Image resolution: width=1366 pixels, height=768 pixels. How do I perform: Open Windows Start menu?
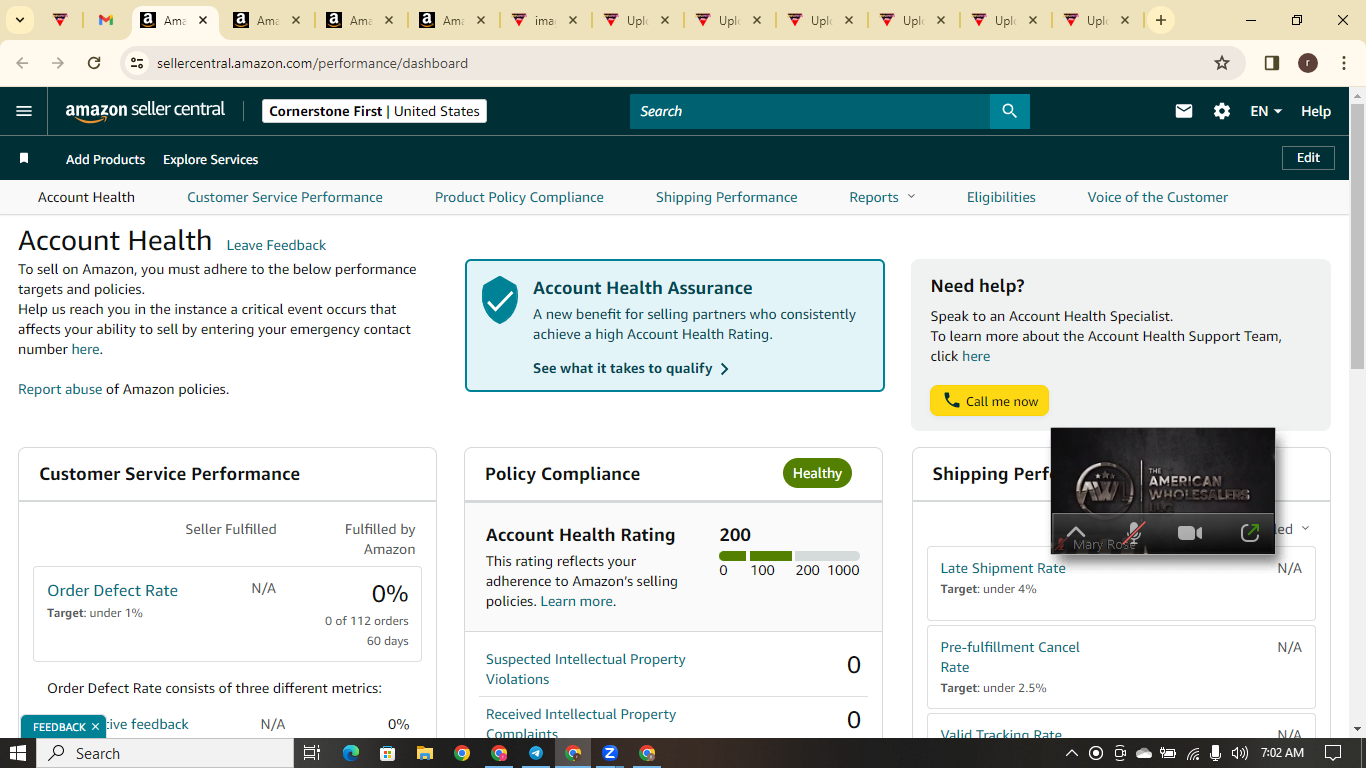pos(18,753)
